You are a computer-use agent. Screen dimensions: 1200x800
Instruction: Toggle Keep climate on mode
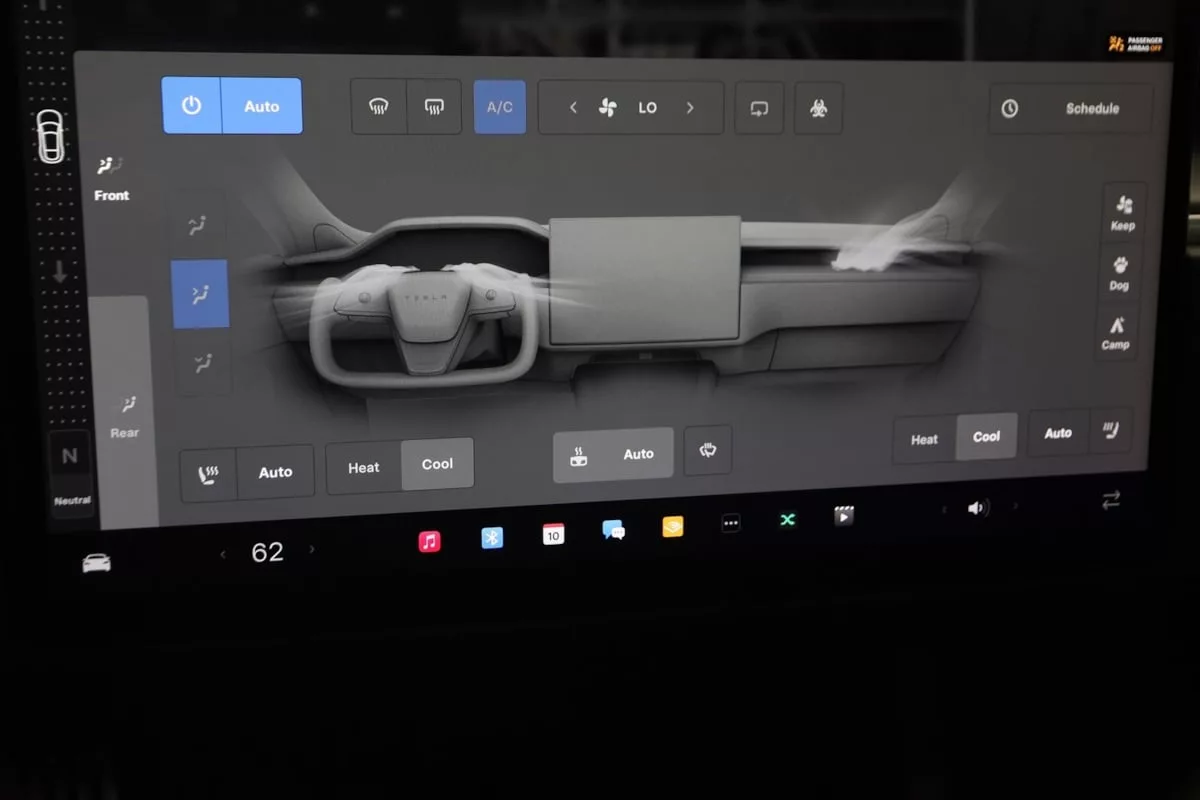pos(1123,212)
